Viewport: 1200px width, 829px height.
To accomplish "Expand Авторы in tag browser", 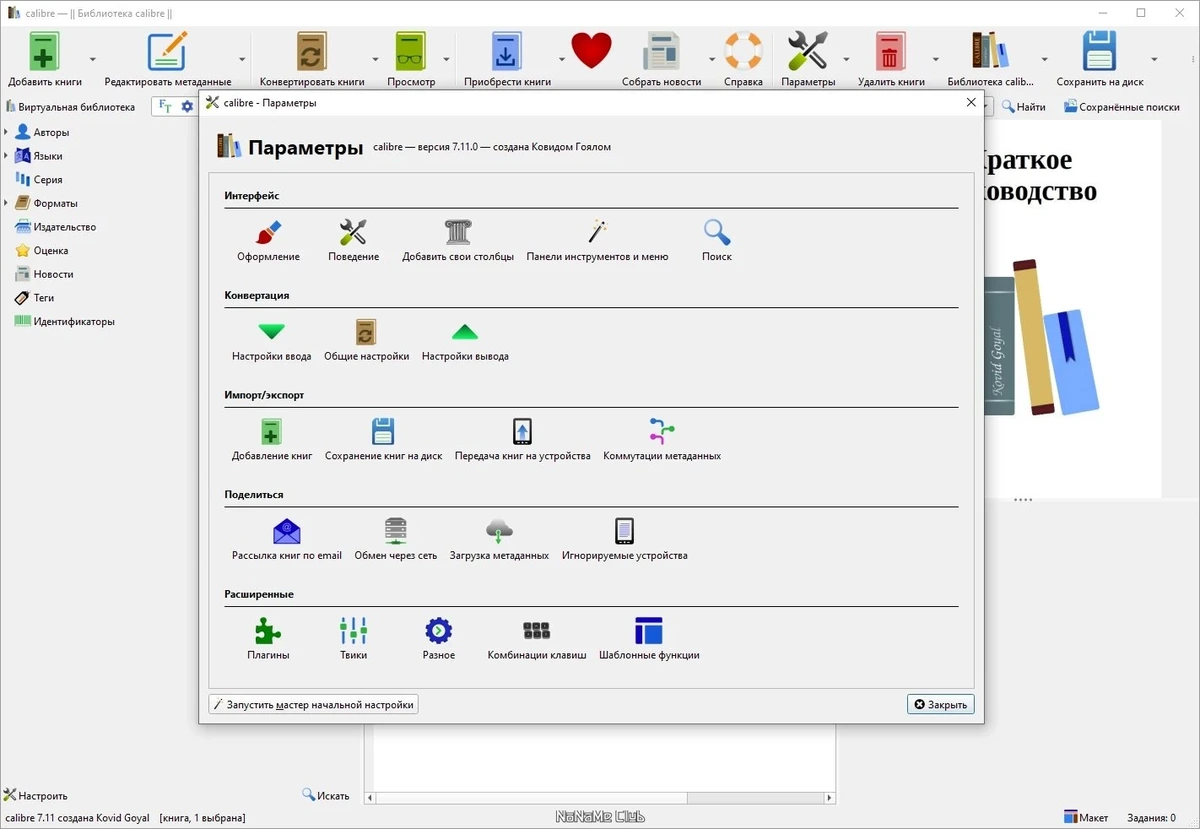I will click(x=6, y=132).
